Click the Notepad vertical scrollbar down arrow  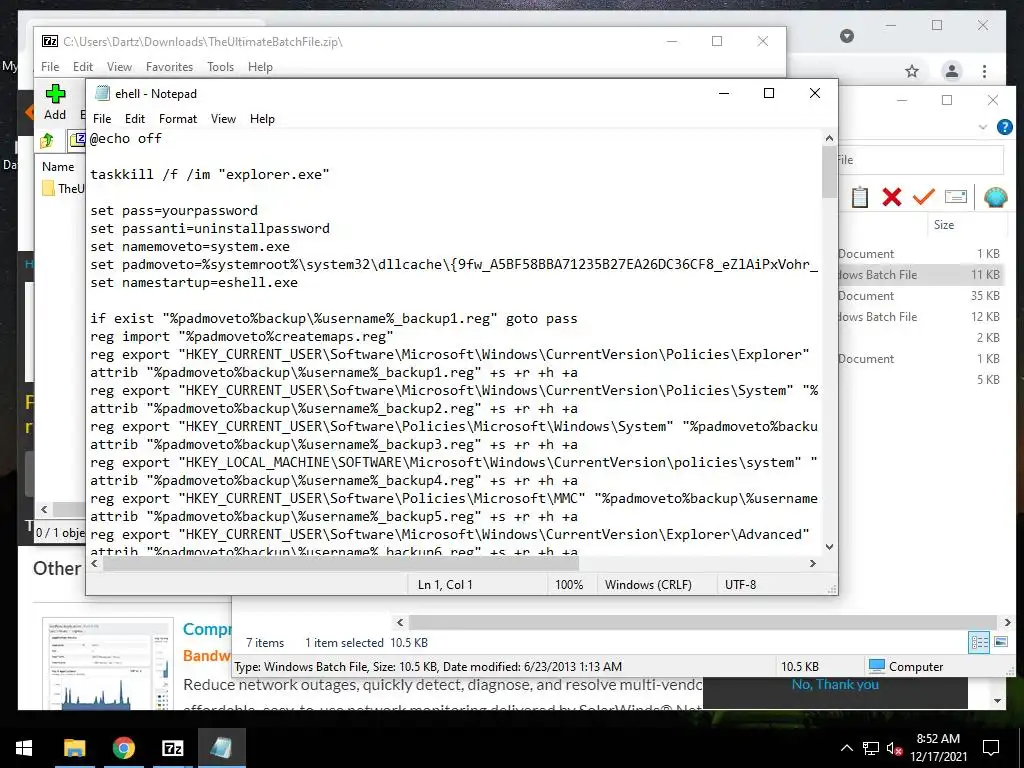click(x=829, y=547)
